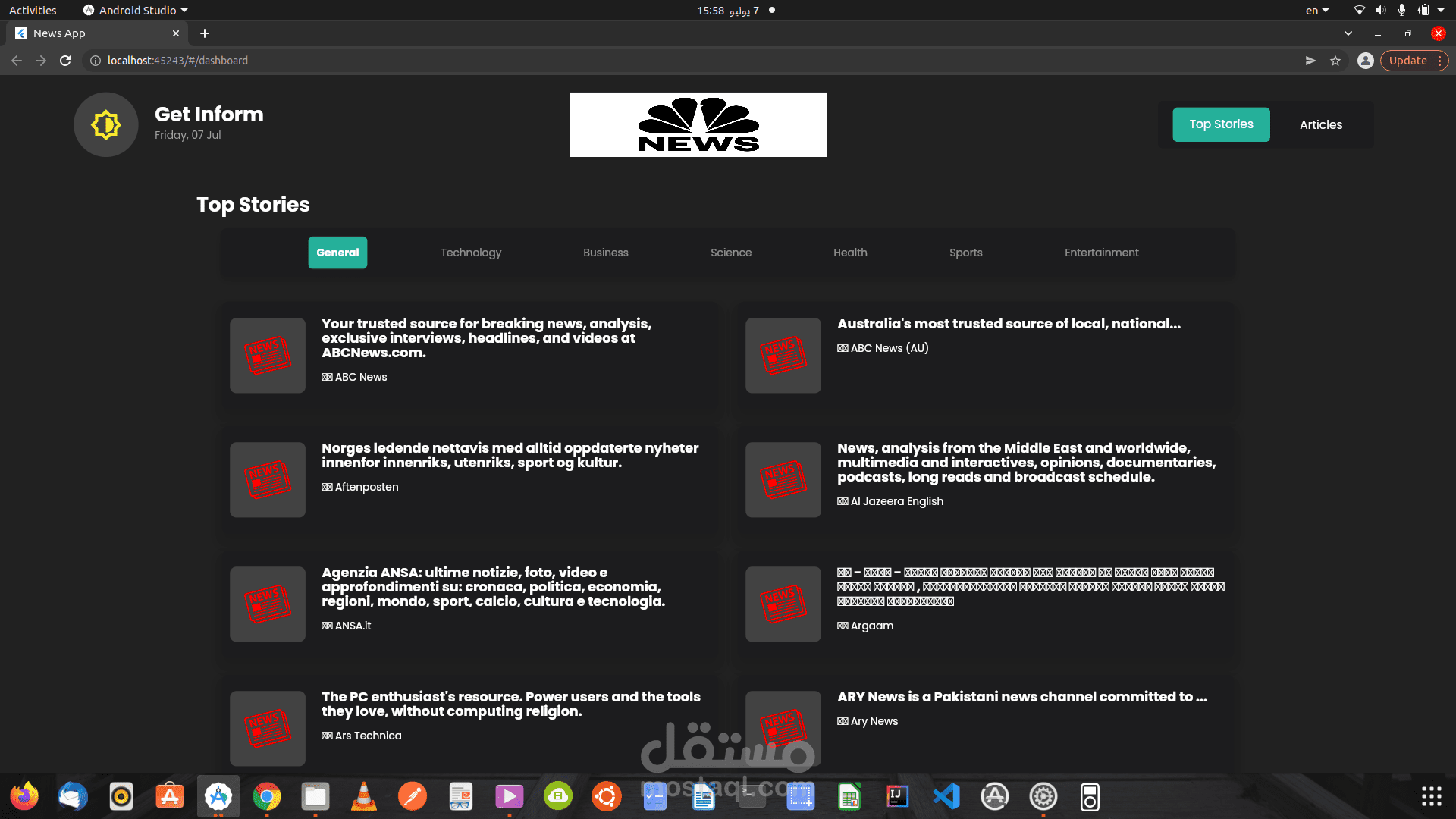Open a new browser tab

(x=205, y=33)
